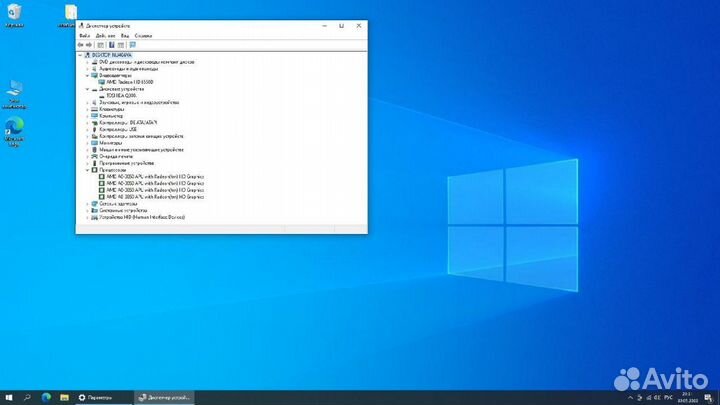The width and height of the screenshot is (720, 405).
Task: Expand Звуковые, игровые и видеоустройства arrow
Action: tap(87, 102)
